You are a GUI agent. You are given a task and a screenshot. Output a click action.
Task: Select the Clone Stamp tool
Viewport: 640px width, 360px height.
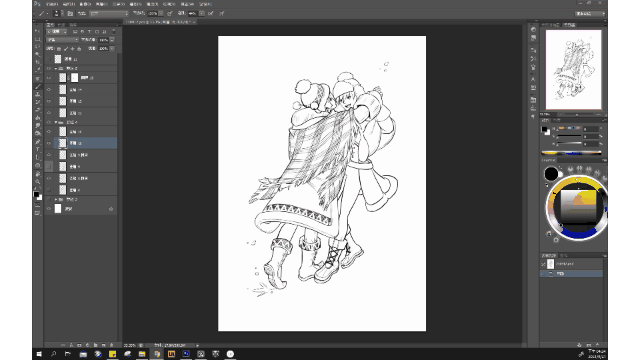(x=38, y=94)
